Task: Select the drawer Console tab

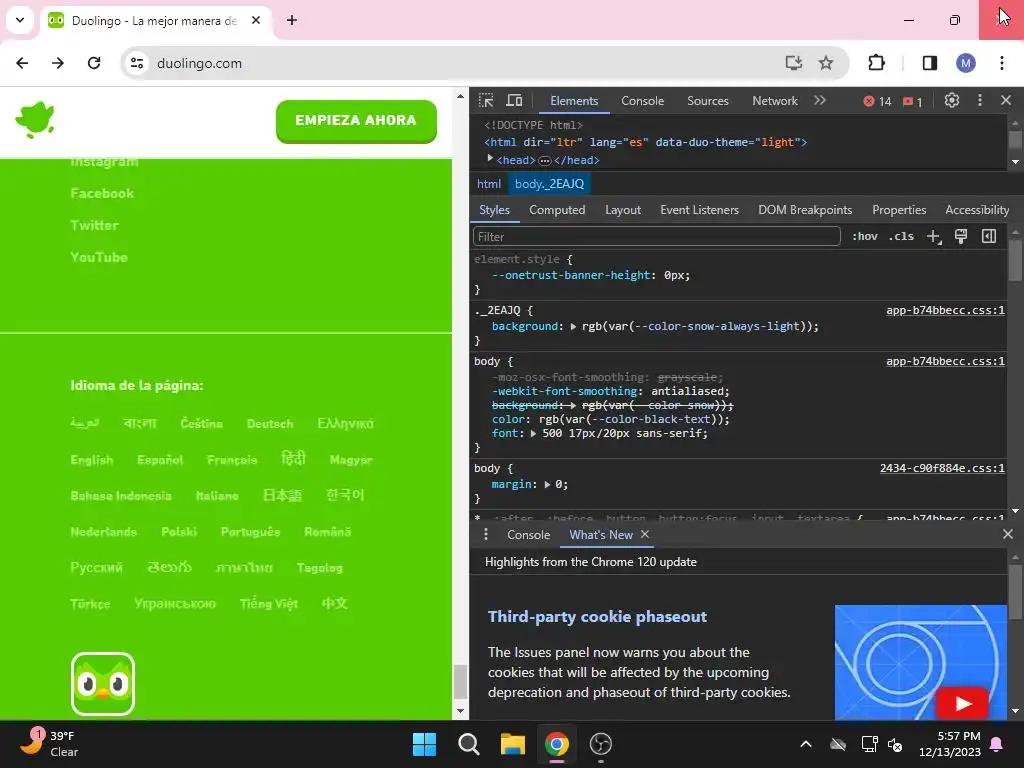Action: click(x=529, y=534)
